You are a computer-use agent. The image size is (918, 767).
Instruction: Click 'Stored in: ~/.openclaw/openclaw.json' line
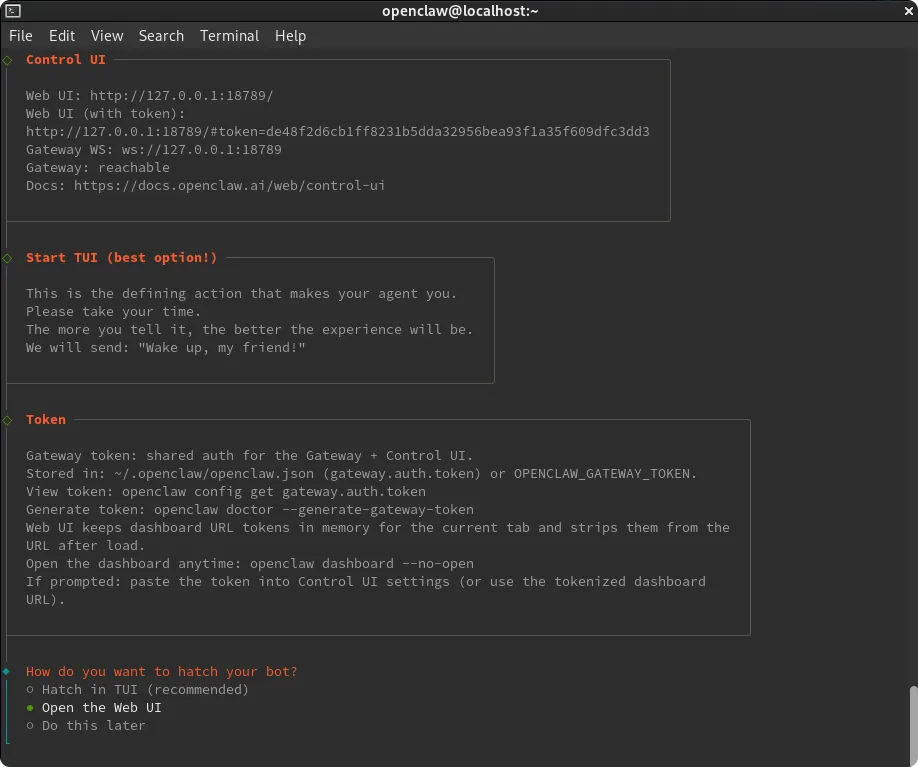click(x=361, y=474)
